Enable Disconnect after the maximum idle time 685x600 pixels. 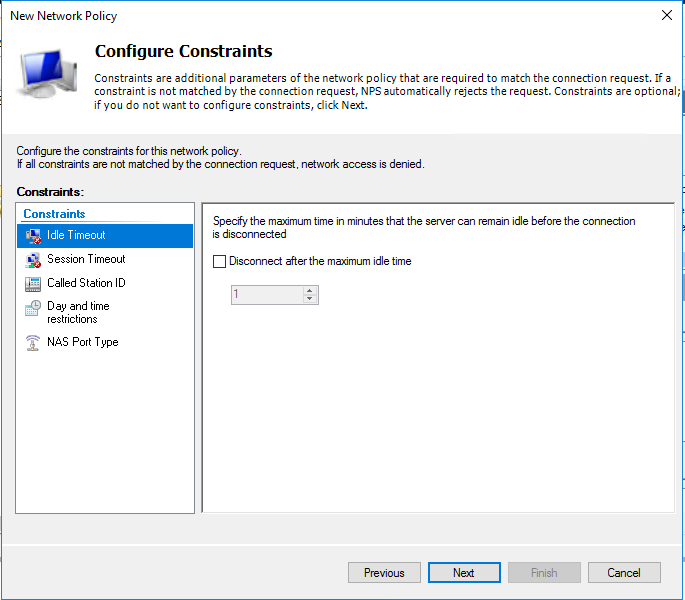(219, 262)
